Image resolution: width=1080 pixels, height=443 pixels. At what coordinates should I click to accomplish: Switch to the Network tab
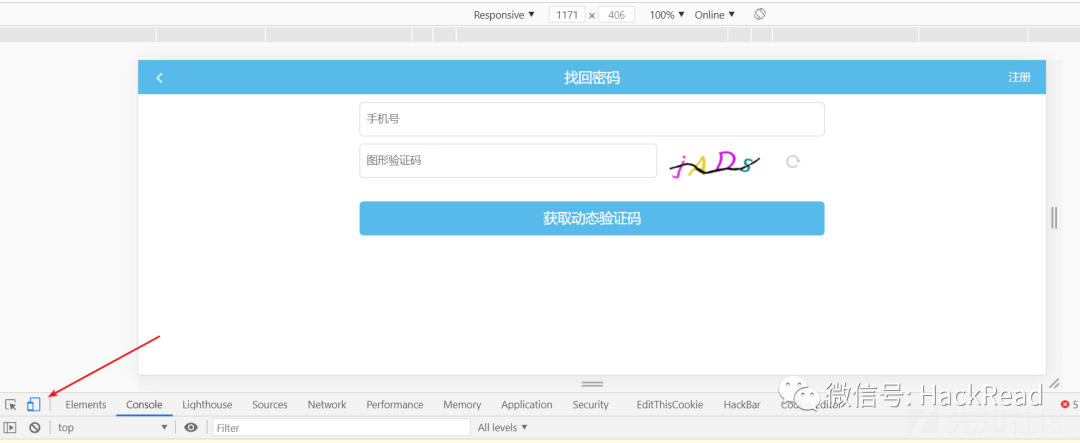327,405
